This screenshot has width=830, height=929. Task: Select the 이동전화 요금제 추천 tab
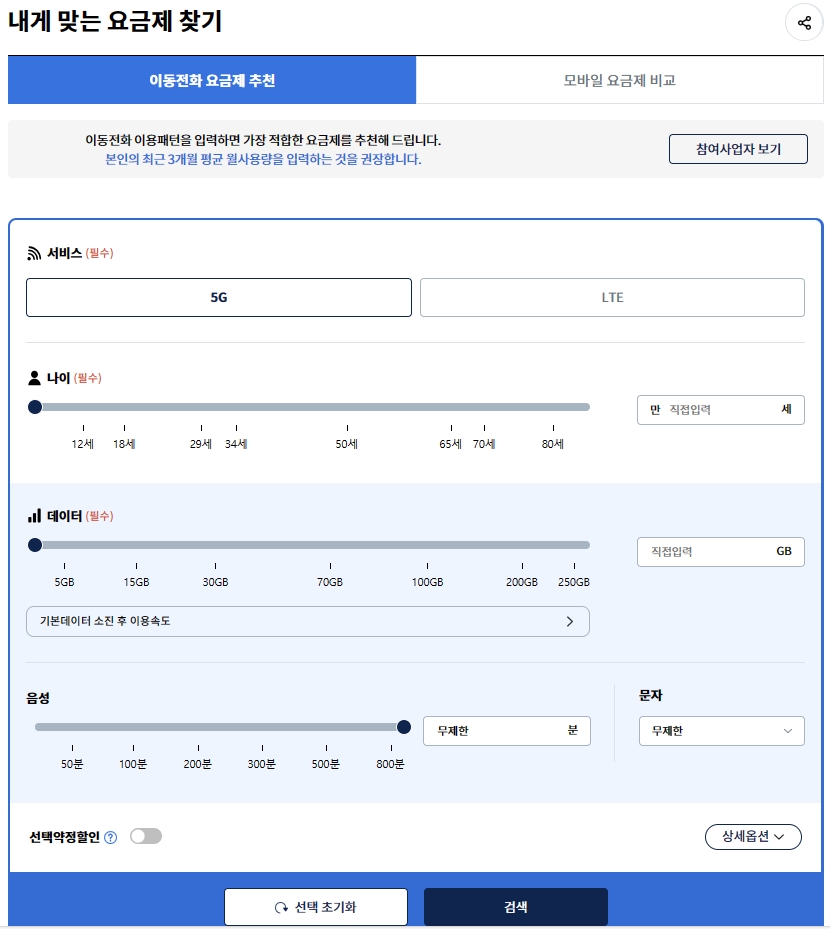pos(212,80)
